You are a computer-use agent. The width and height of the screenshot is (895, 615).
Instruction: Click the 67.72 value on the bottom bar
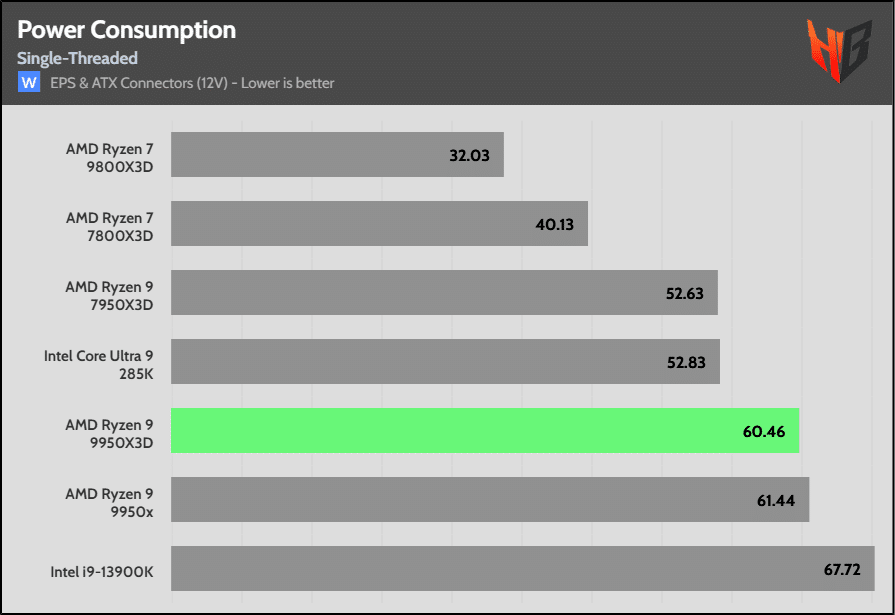tap(841, 570)
